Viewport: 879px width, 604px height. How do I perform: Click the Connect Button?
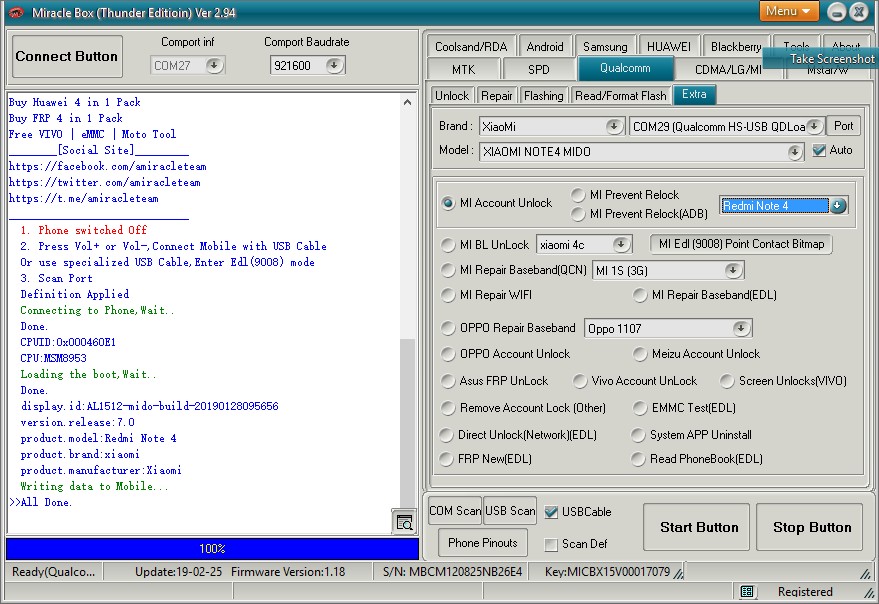point(67,56)
